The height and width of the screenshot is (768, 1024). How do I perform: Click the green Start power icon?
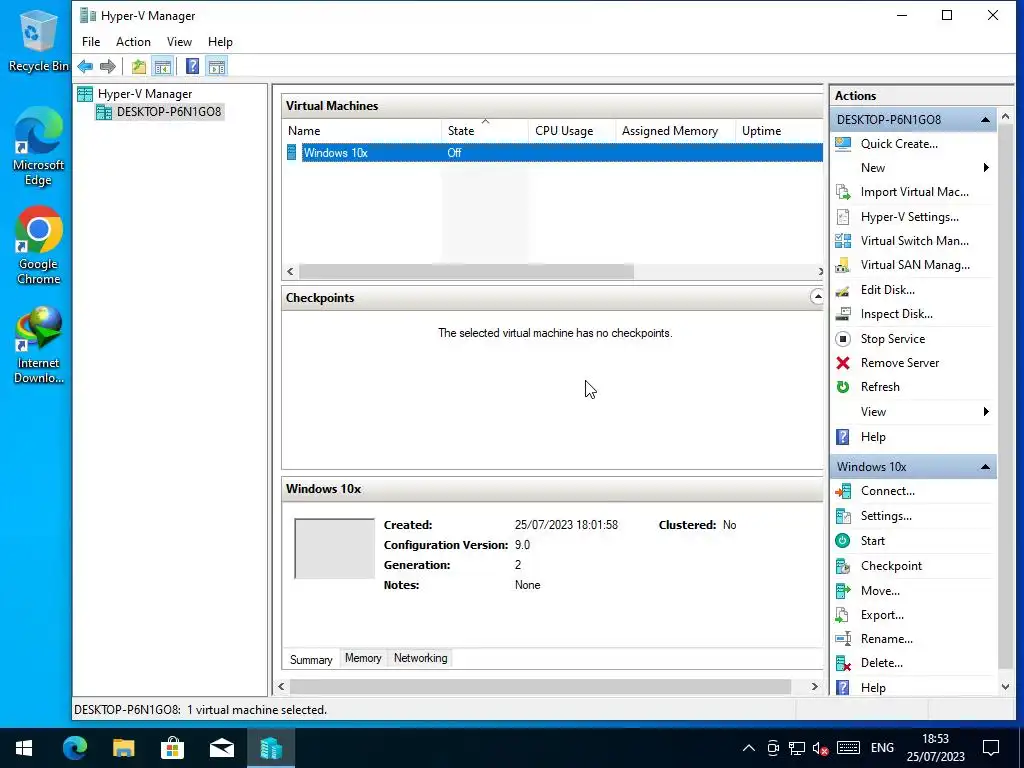click(x=843, y=541)
